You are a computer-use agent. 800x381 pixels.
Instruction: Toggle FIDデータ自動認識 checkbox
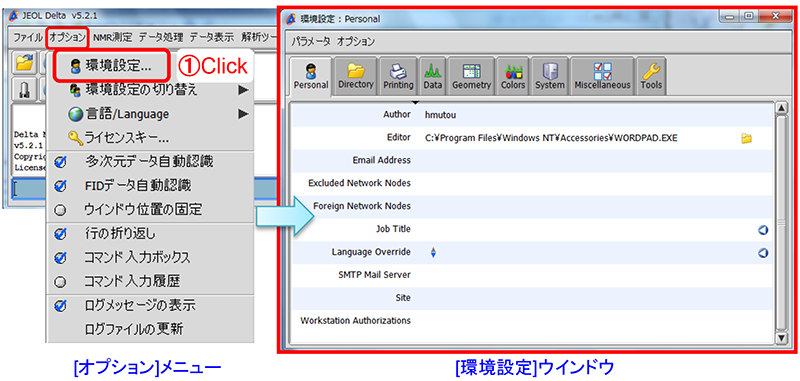pos(61,186)
